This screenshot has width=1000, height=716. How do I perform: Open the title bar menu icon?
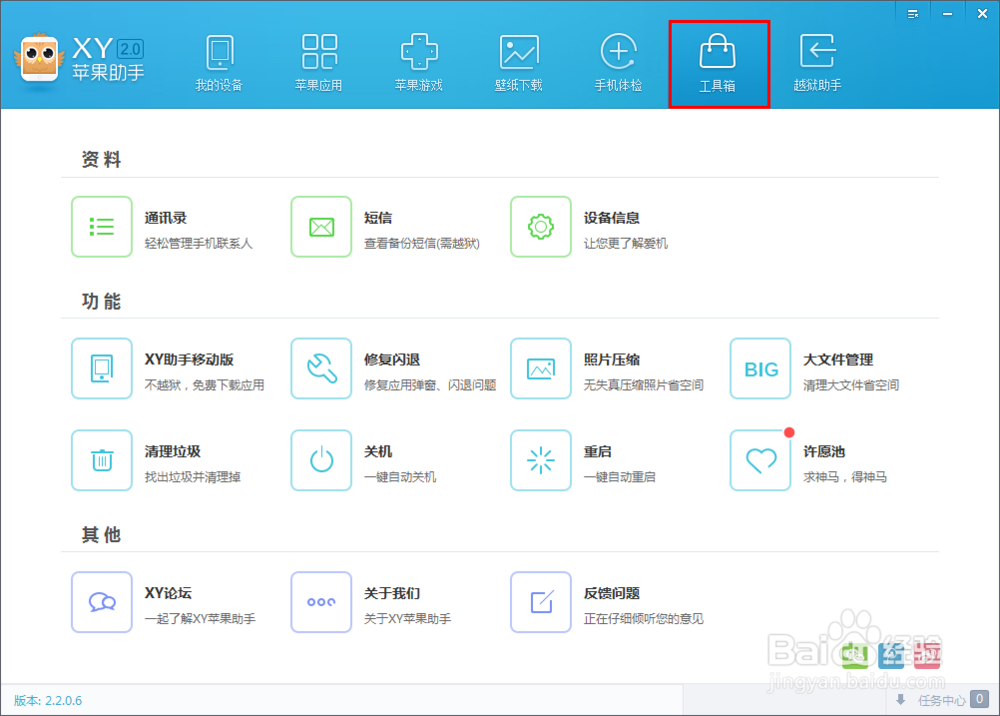tap(913, 14)
